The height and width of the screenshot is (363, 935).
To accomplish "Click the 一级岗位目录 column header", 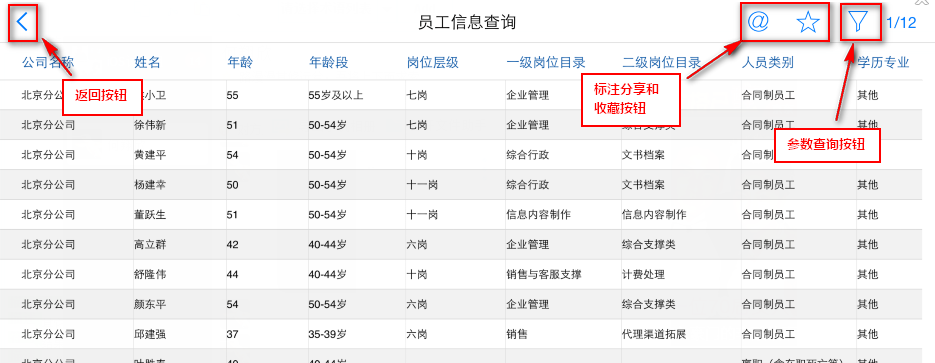I will pyautogui.click(x=546, y=62).
